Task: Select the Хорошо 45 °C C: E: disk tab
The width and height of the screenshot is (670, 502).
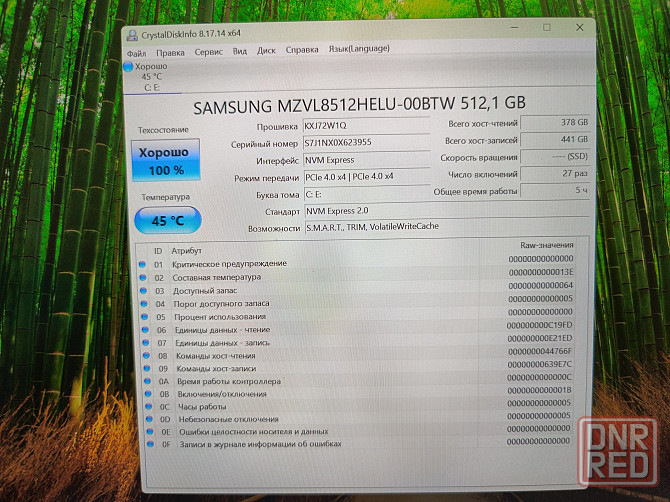Action: (152, 77)
